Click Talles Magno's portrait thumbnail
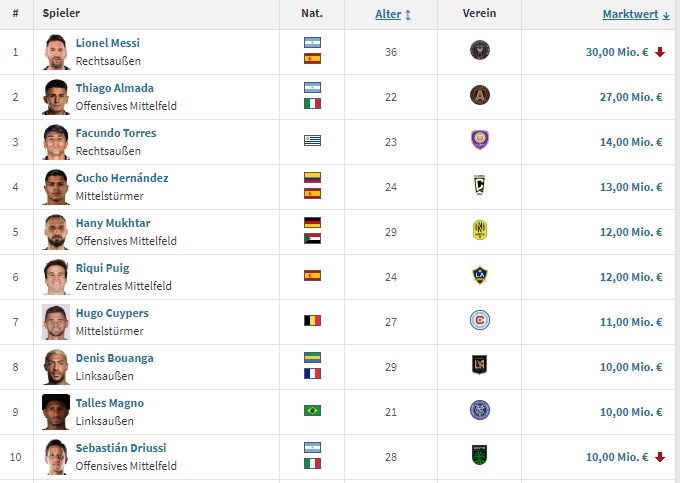Viewport: 680px width, 483px height. click(x=56, y=412)
